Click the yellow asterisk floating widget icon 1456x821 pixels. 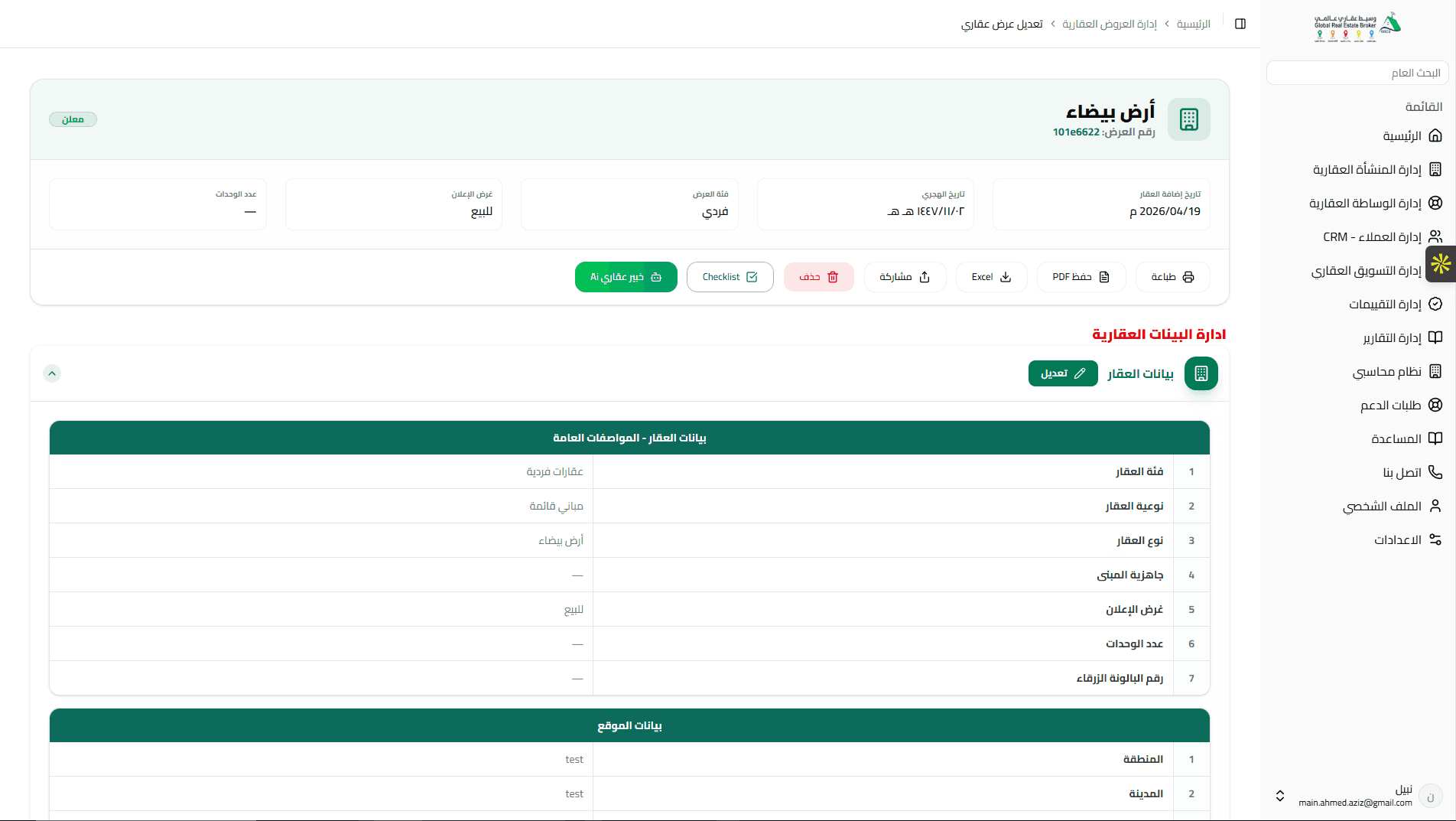pos(1441,264)
